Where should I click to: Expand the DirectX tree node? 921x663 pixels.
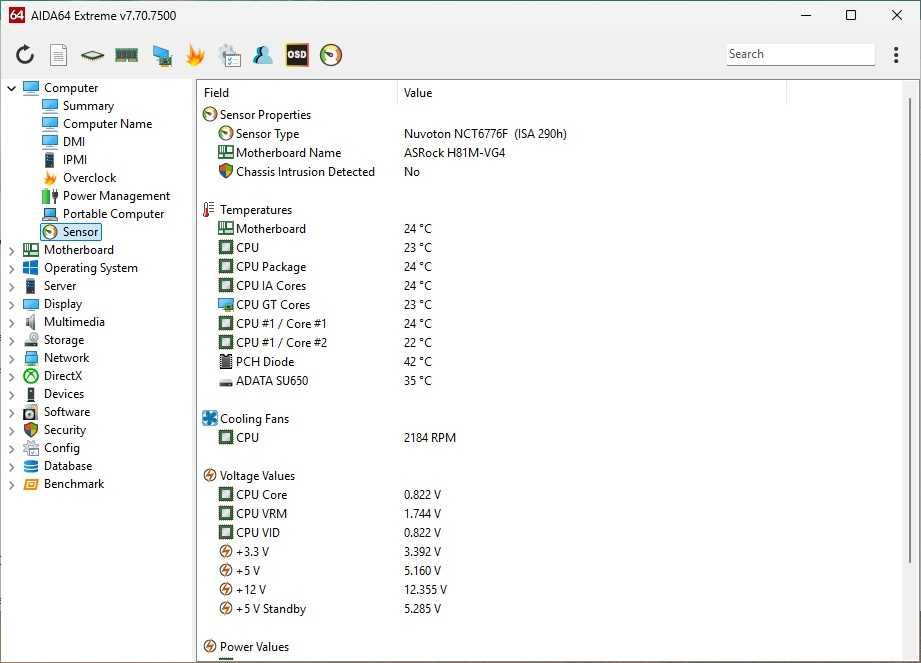[11, 376]
